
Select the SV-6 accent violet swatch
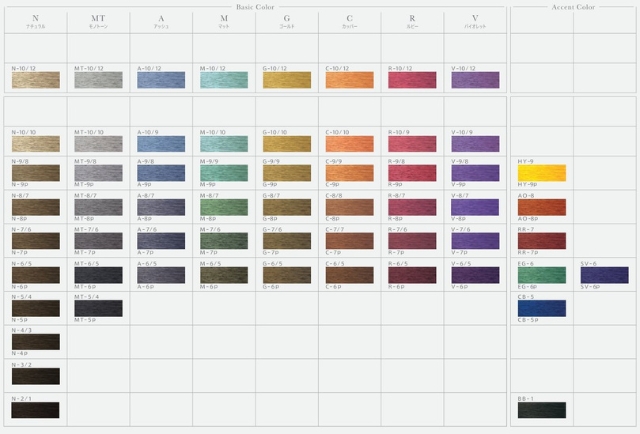coord(604,275)
